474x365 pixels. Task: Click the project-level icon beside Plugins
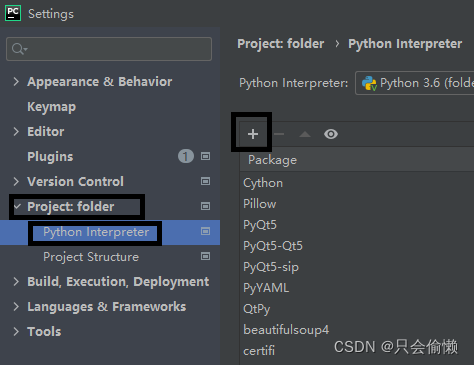pos(205,156)
